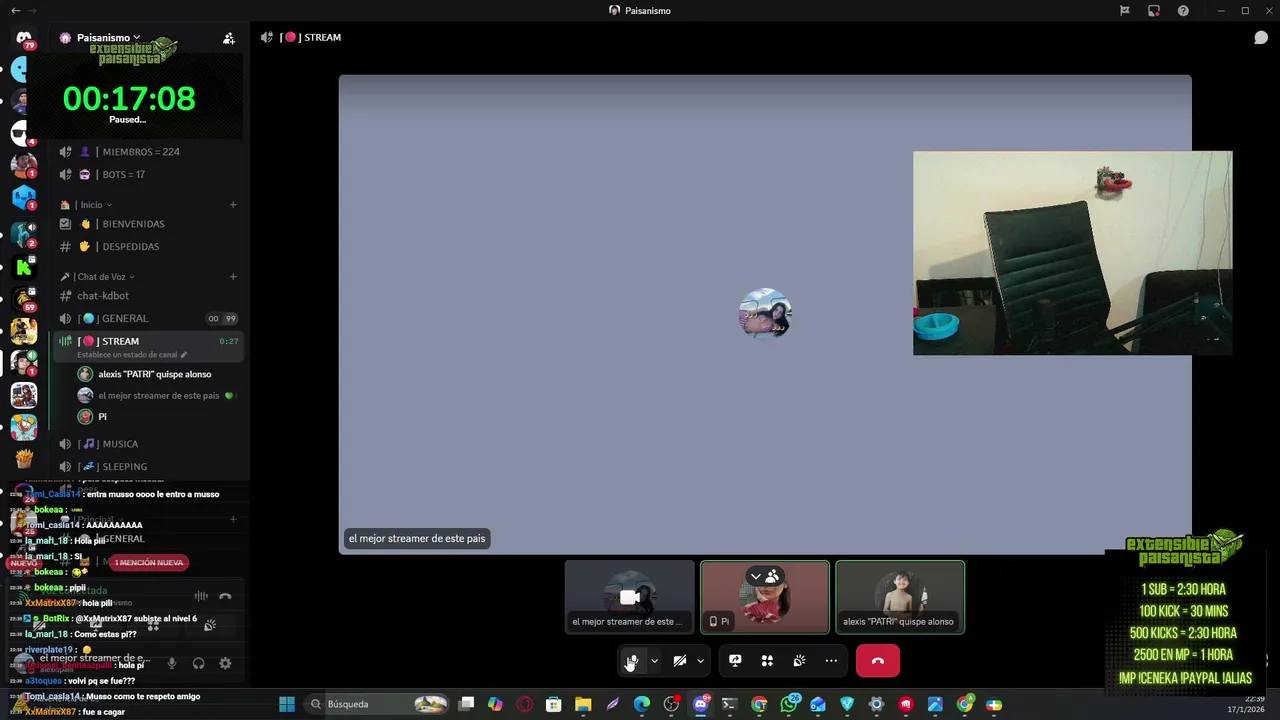Open camera options dropdown arrow

pos(700,661)
